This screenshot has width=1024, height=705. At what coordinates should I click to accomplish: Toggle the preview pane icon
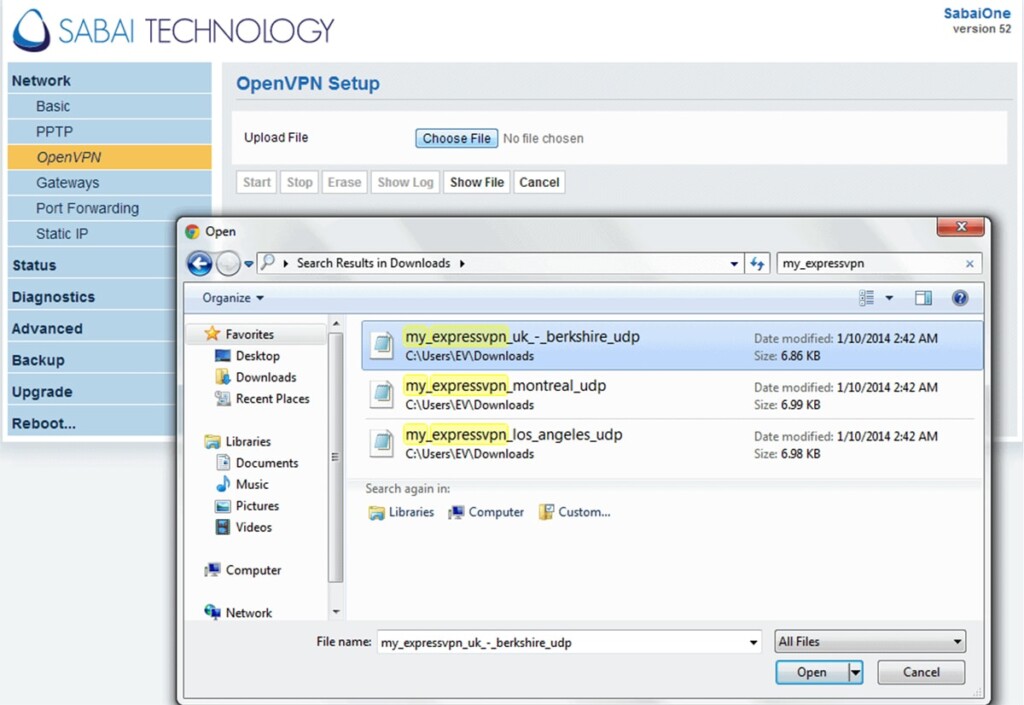coord(923,298)
